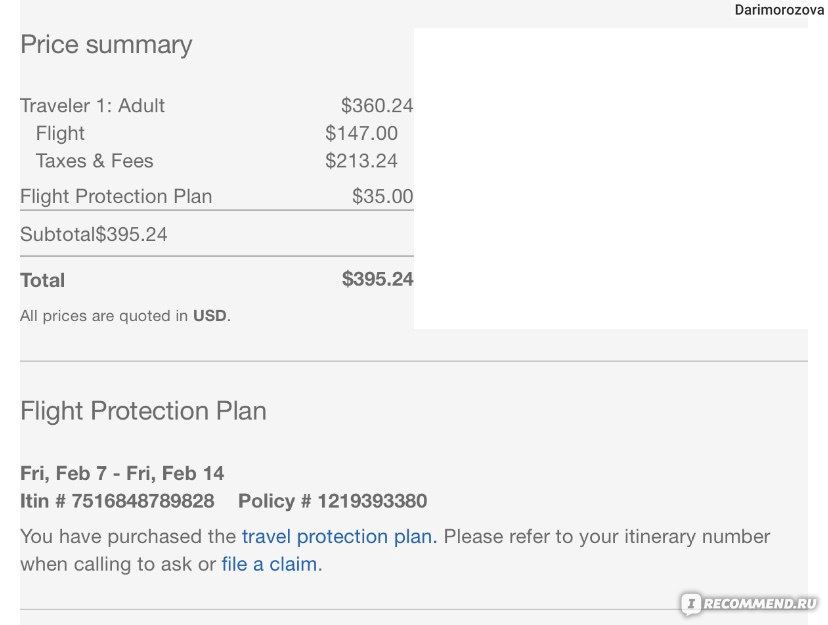Image resolution: width=828 pixels, height=625 pixels.
Task: Click the Flight Protection Plan section heading
Action: click(144, 411)
